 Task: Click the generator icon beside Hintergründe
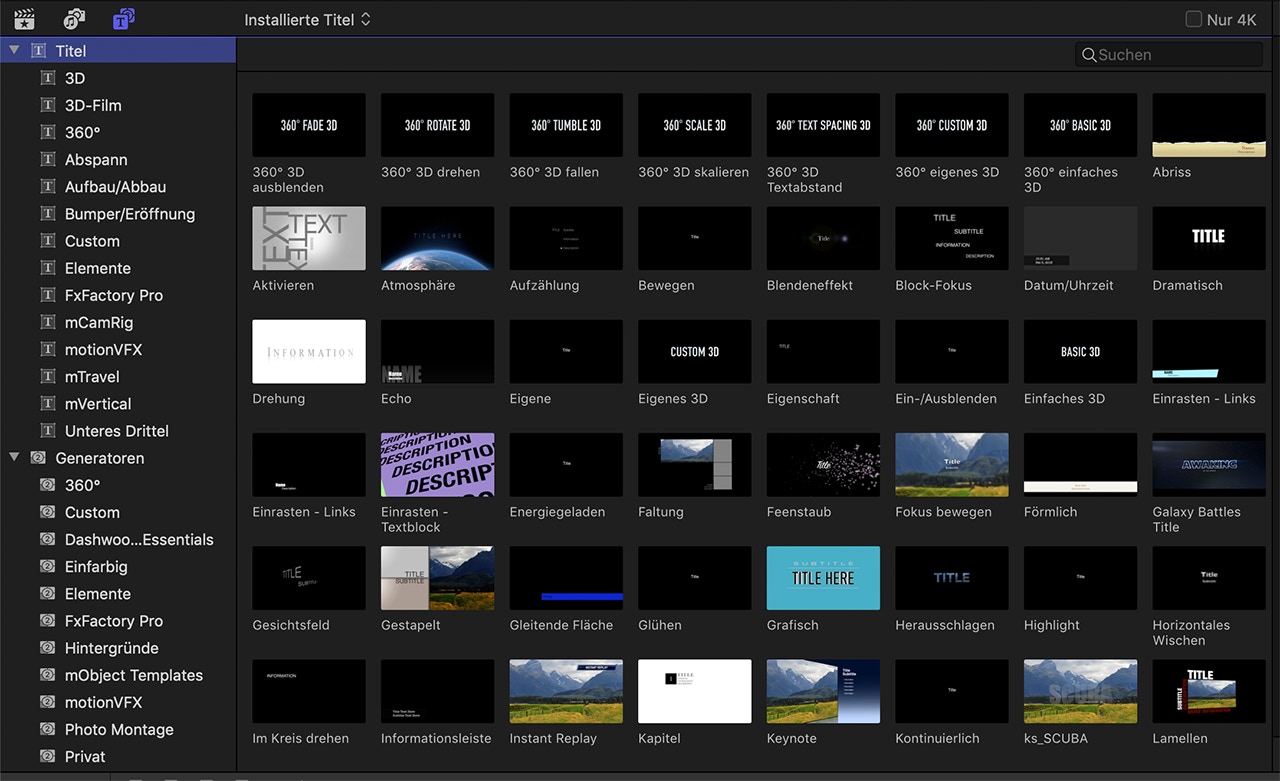[47, 648]
